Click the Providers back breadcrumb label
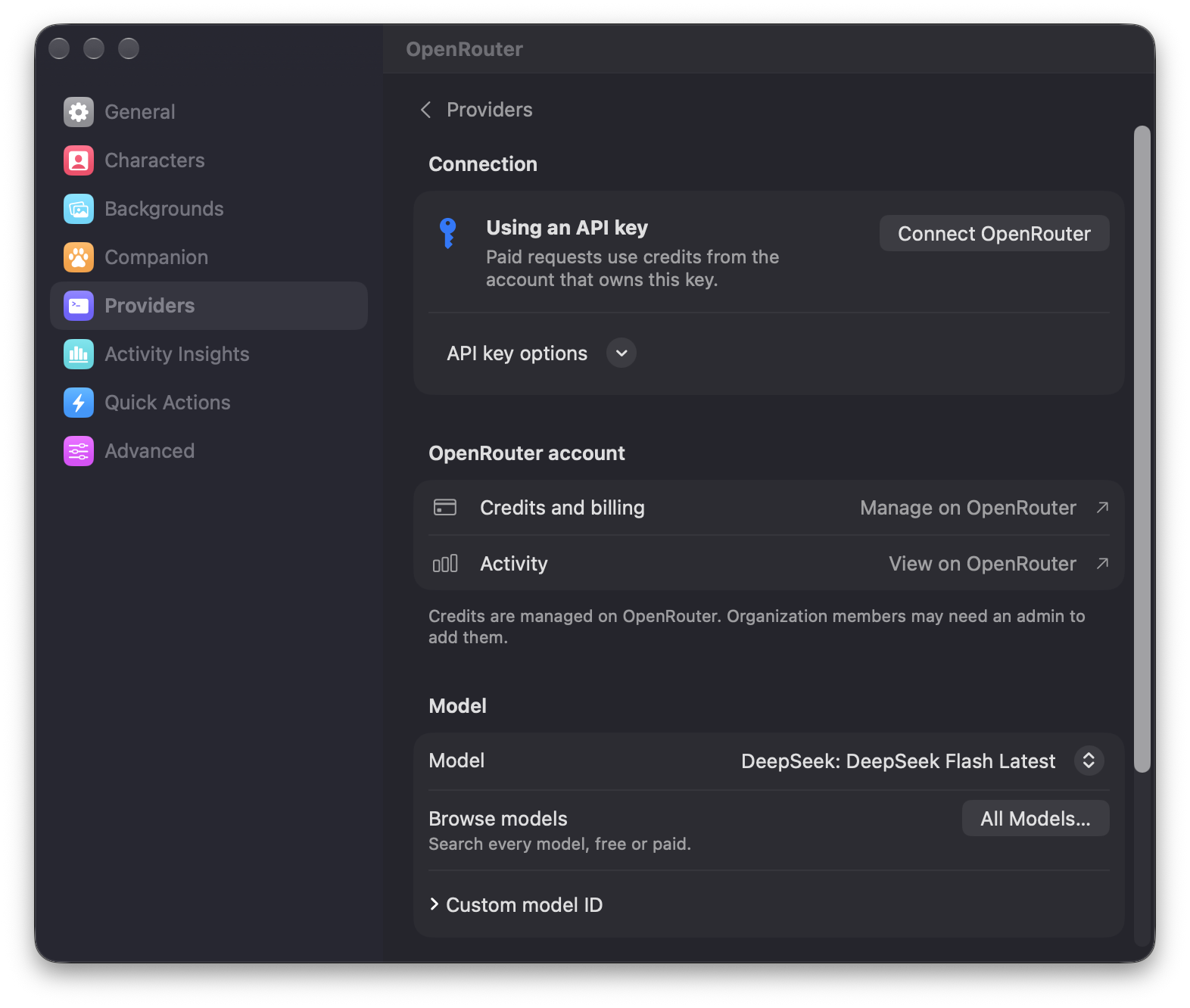1190x1008 pixels. (x=490, y=110)
